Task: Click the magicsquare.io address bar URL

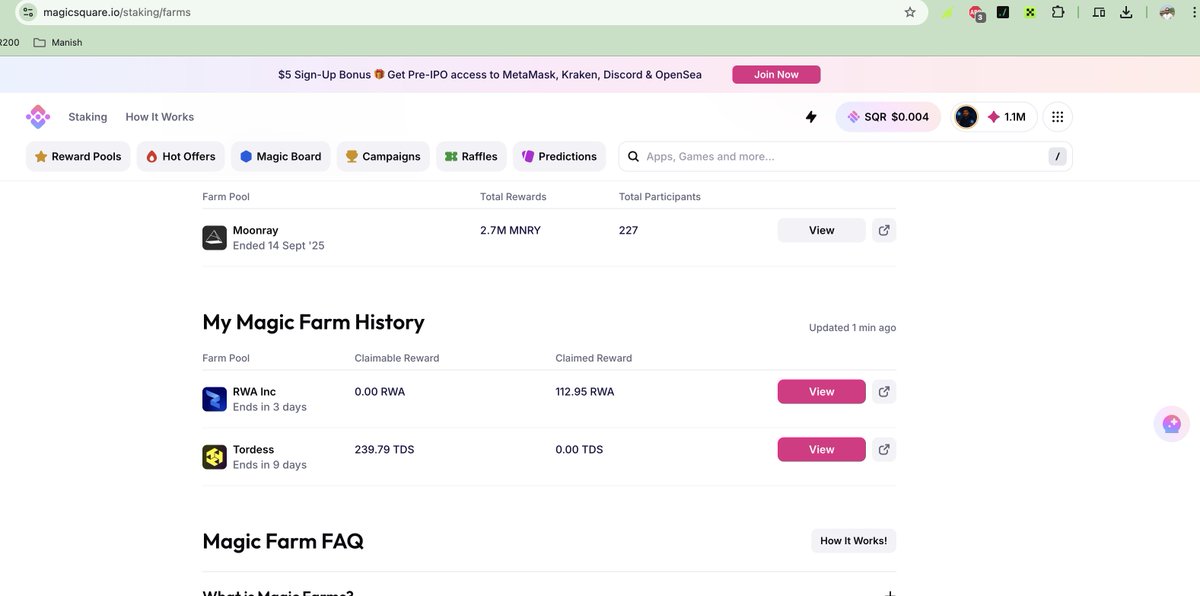Action: [x=118, y=13]
